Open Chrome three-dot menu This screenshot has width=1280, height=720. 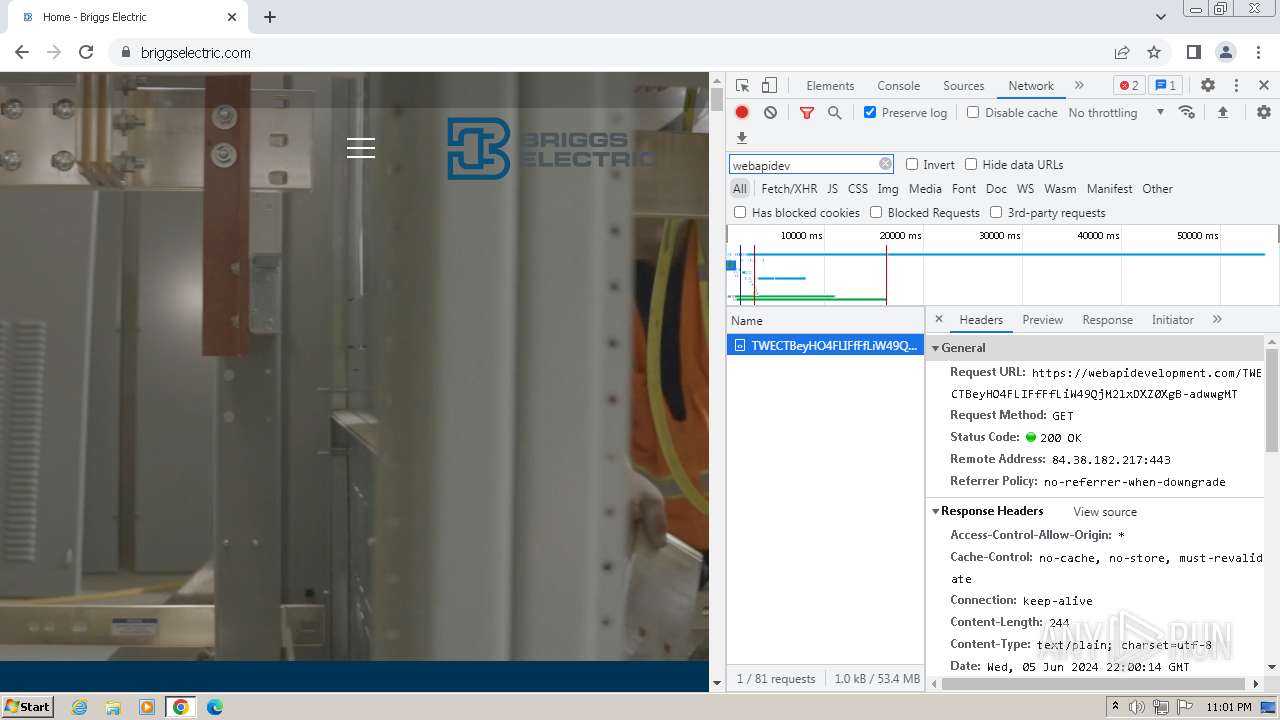[x=1258, y=52]
